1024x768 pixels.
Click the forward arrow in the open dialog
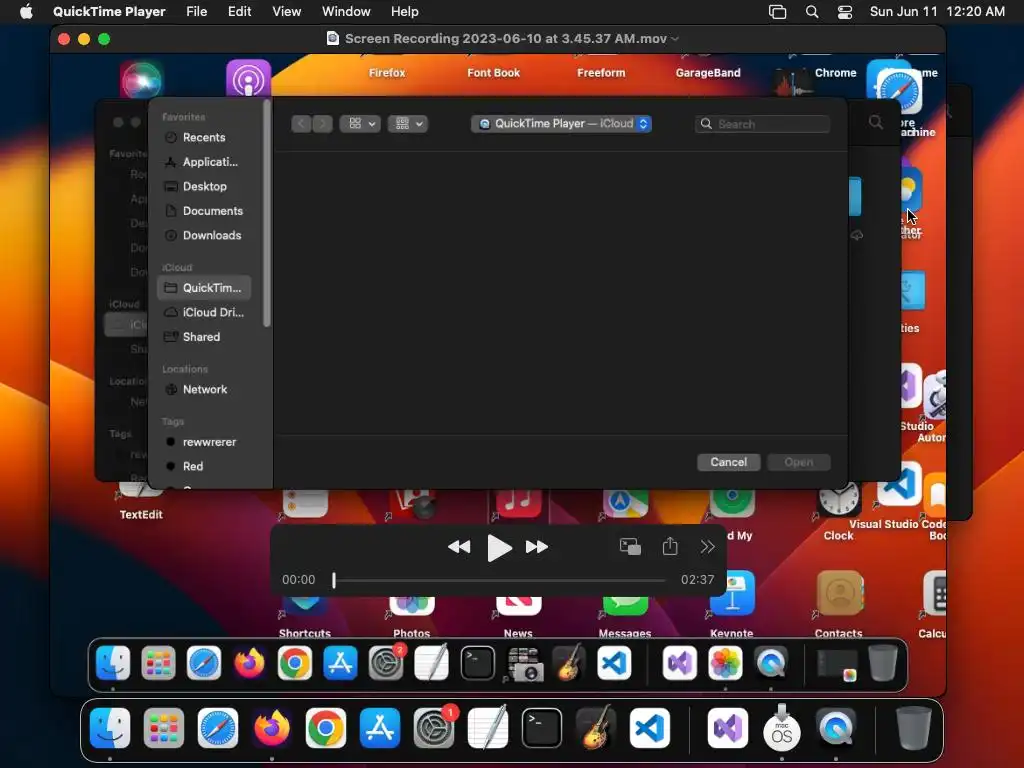point(323,123)
